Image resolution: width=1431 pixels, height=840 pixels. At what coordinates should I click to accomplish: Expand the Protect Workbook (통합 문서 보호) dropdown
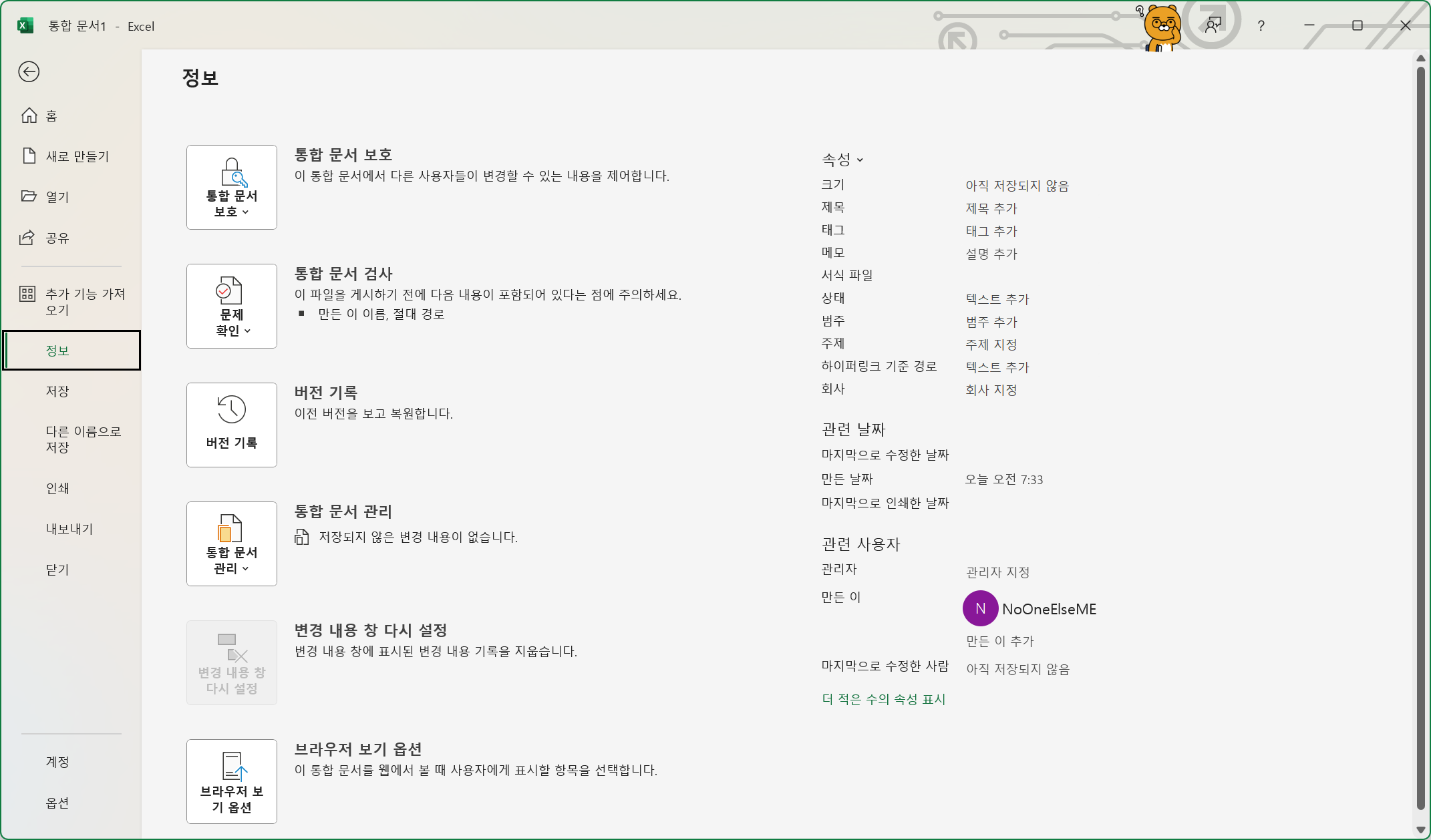pyautogui.click(x=231, y=187)
